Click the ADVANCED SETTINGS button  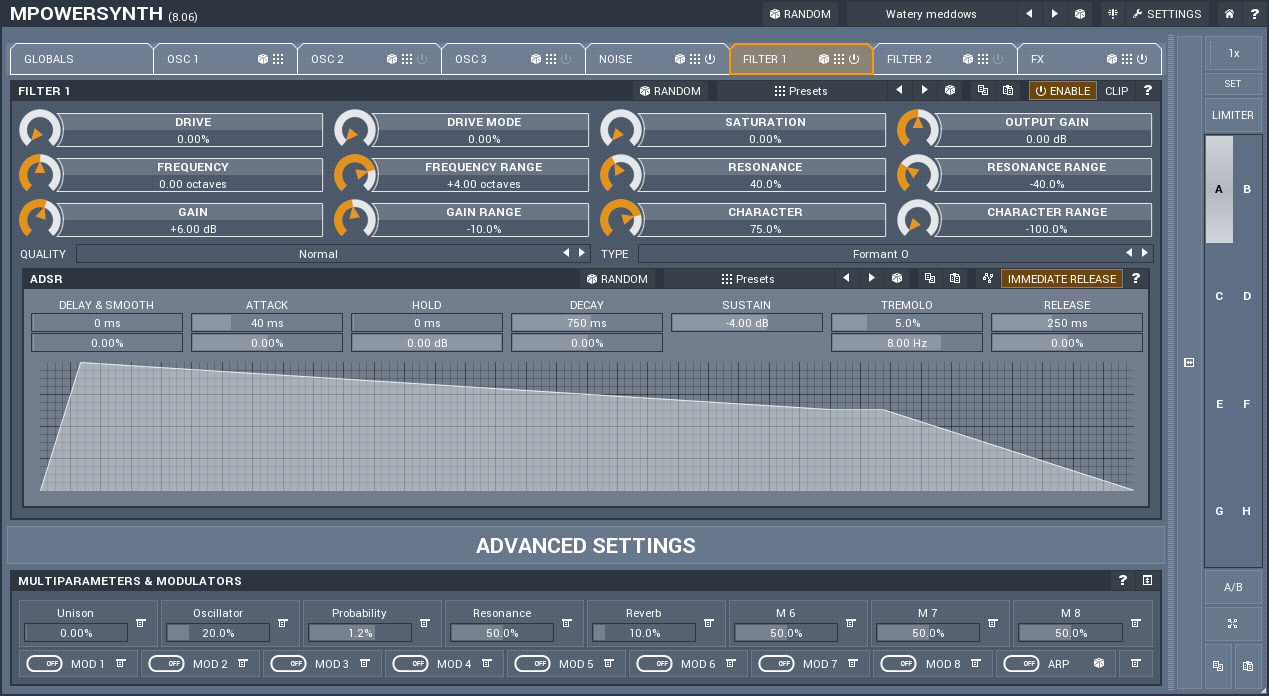(585, 546)
